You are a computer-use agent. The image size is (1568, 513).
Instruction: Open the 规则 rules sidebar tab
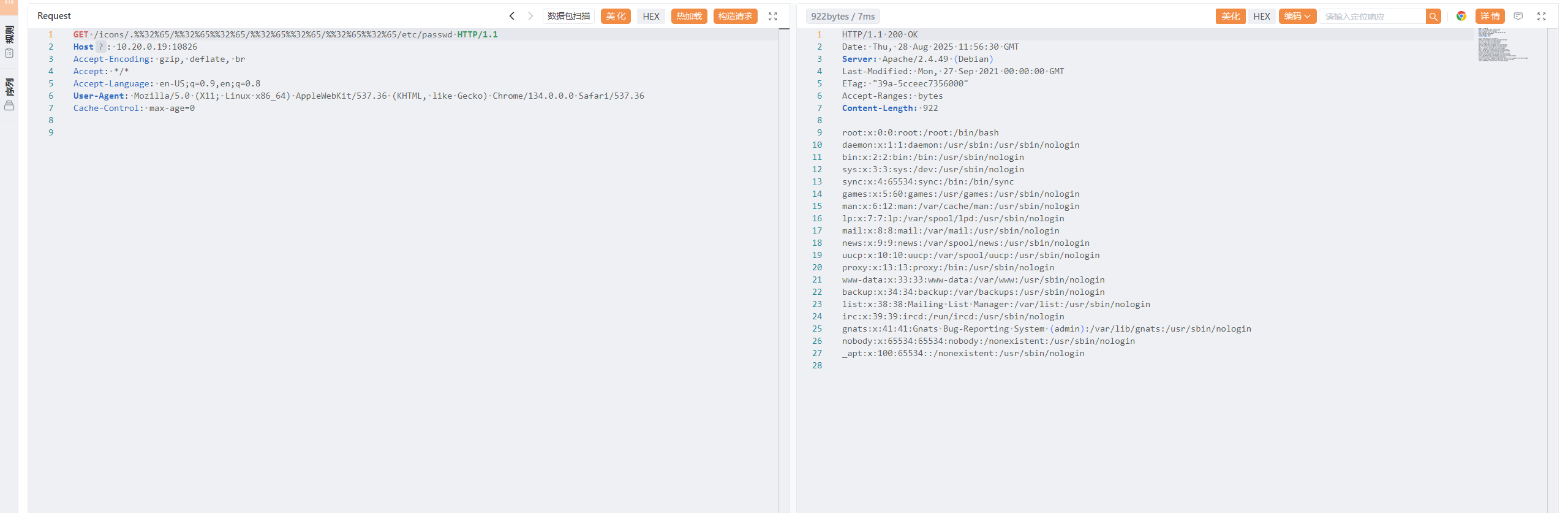click(9, 42)
